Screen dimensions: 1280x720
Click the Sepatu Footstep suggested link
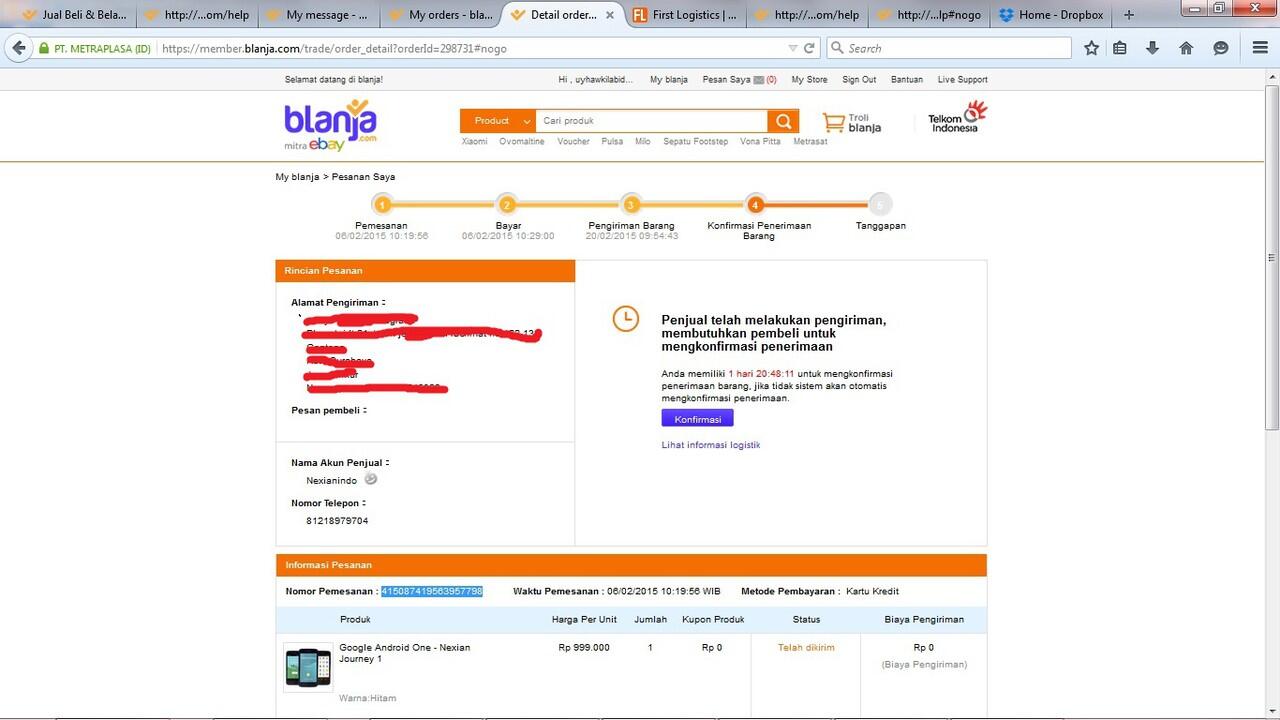[x=695, y=142]
